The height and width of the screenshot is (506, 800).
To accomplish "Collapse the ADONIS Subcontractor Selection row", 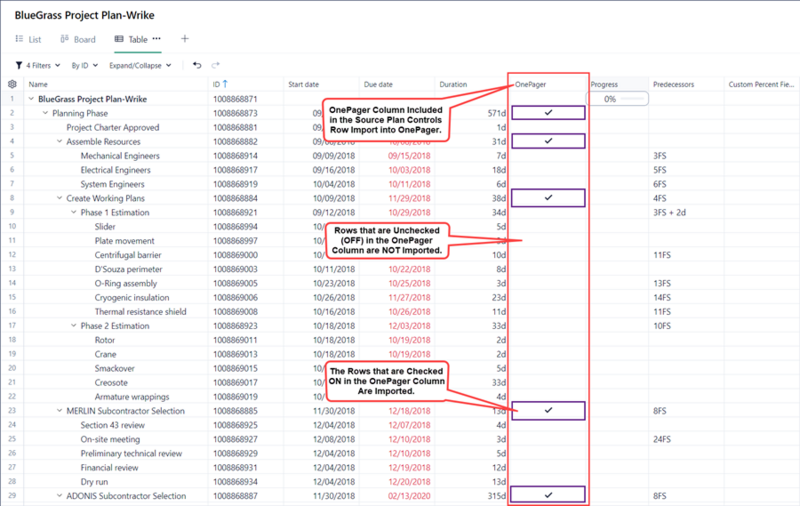I will [60, 496].
